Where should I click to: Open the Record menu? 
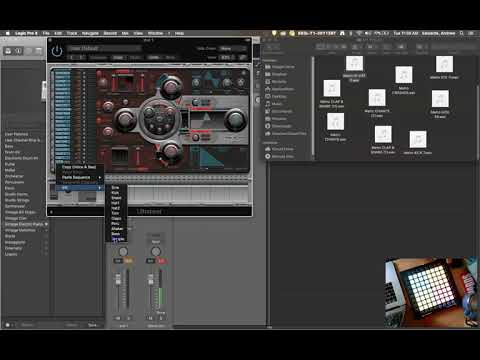(110, 33)
